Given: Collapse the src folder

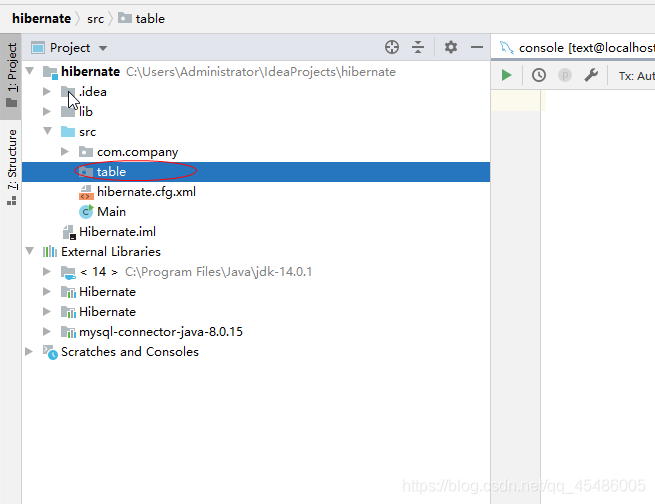Looking at the screenshot, I should 48,131.
